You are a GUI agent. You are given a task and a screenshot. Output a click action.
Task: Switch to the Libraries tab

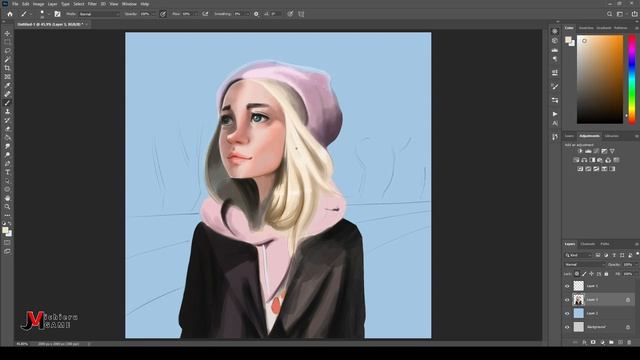pyautogui.click(x=611, y=136)
